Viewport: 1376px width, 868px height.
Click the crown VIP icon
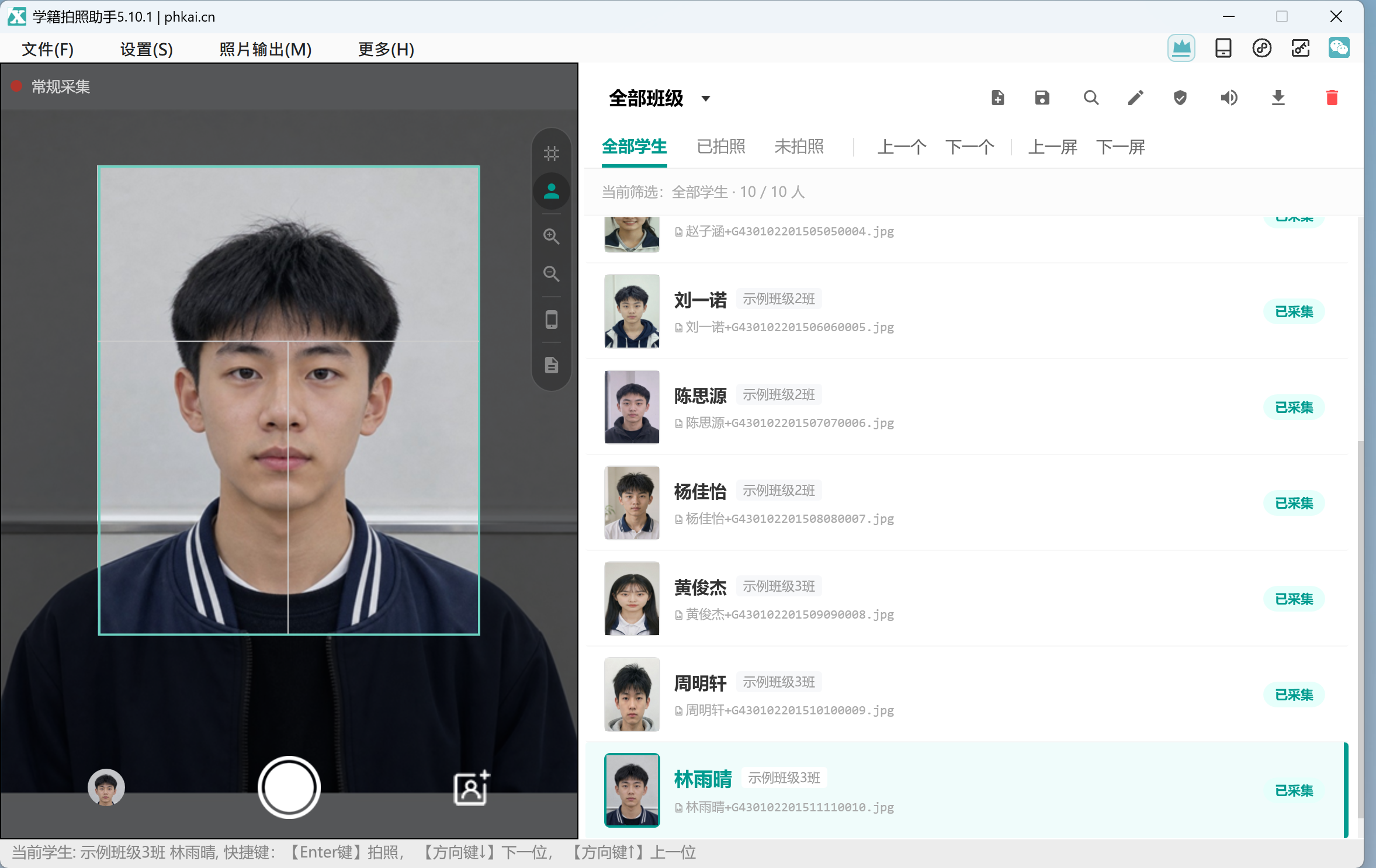[1181, 48]
